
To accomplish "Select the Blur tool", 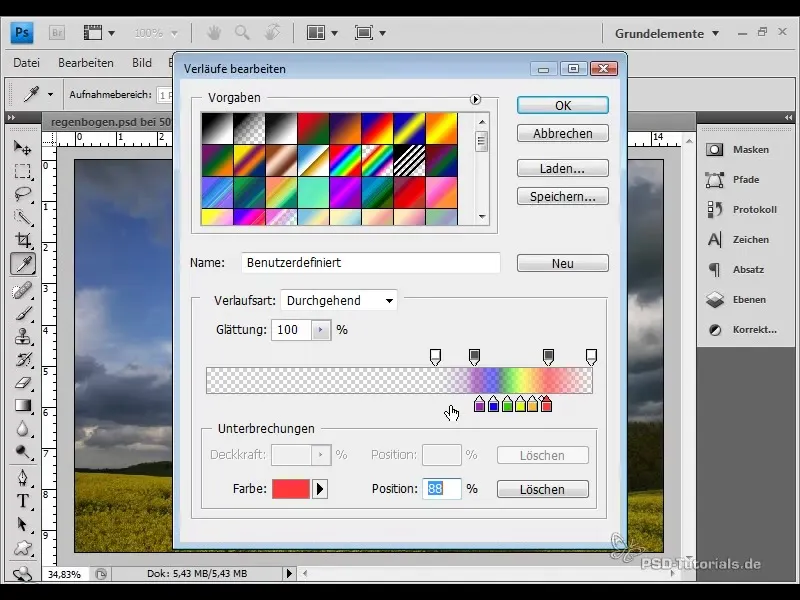I will click(22, 429).
